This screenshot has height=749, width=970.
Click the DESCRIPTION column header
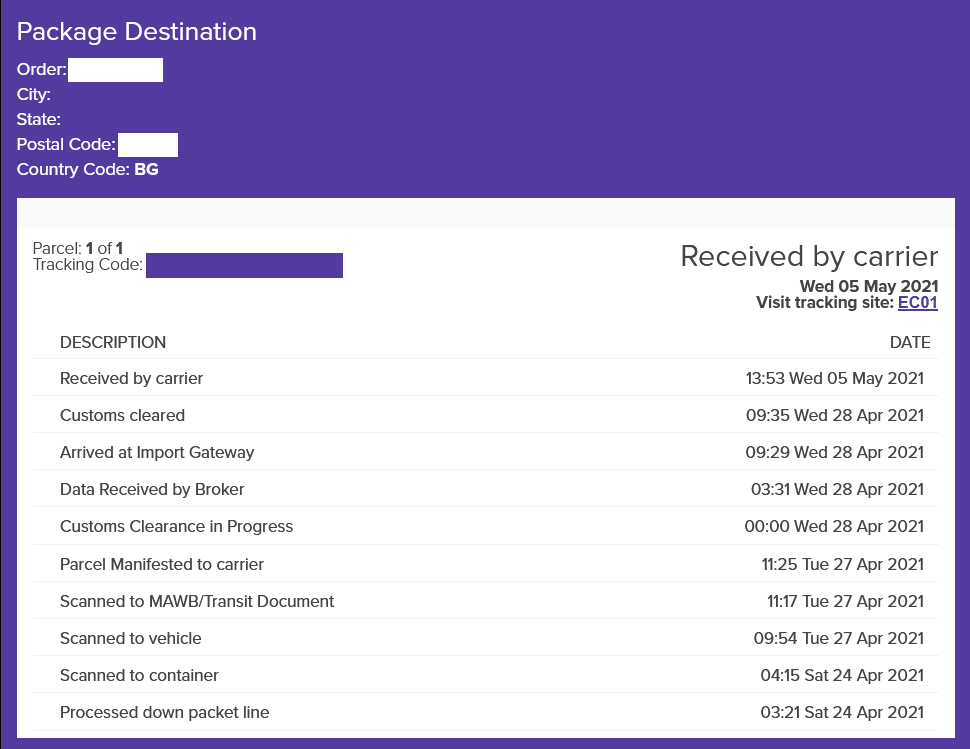tap(113, 342)
